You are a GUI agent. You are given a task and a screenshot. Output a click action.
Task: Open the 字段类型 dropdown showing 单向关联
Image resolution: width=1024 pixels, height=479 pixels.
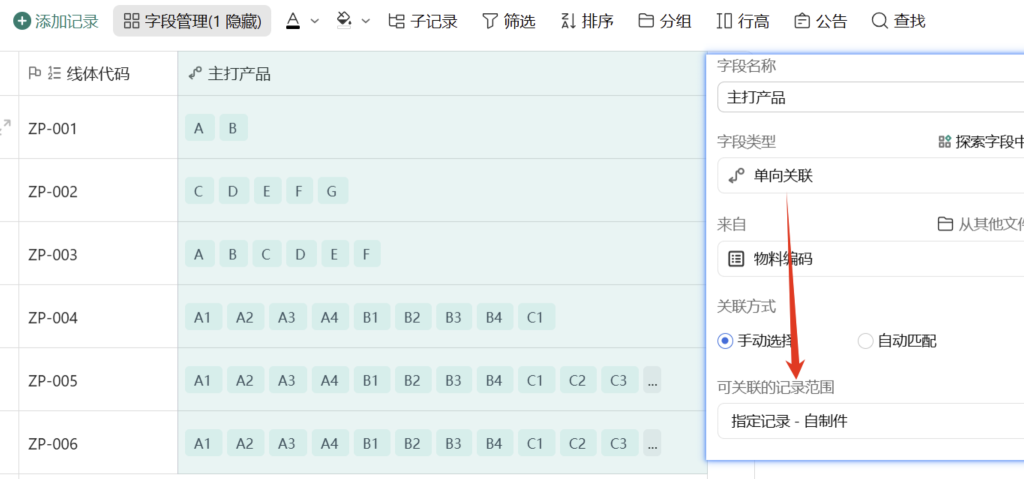pyautogui.click(x=870, y=175)
